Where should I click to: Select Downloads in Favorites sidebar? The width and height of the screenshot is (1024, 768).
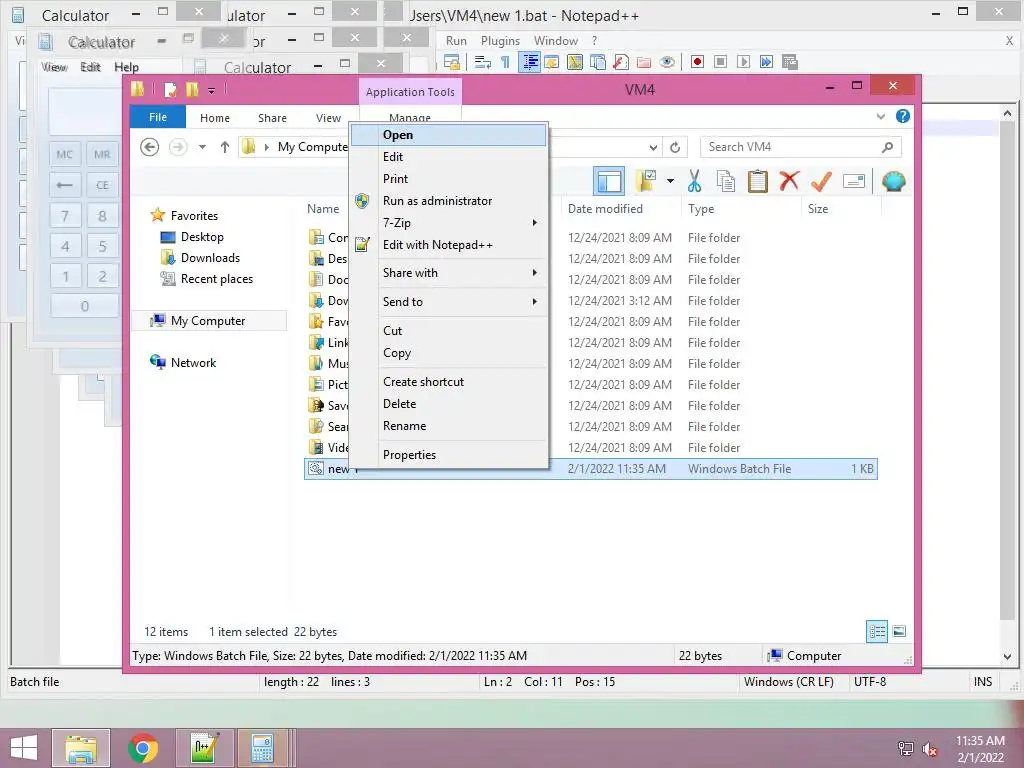[210, 258]
